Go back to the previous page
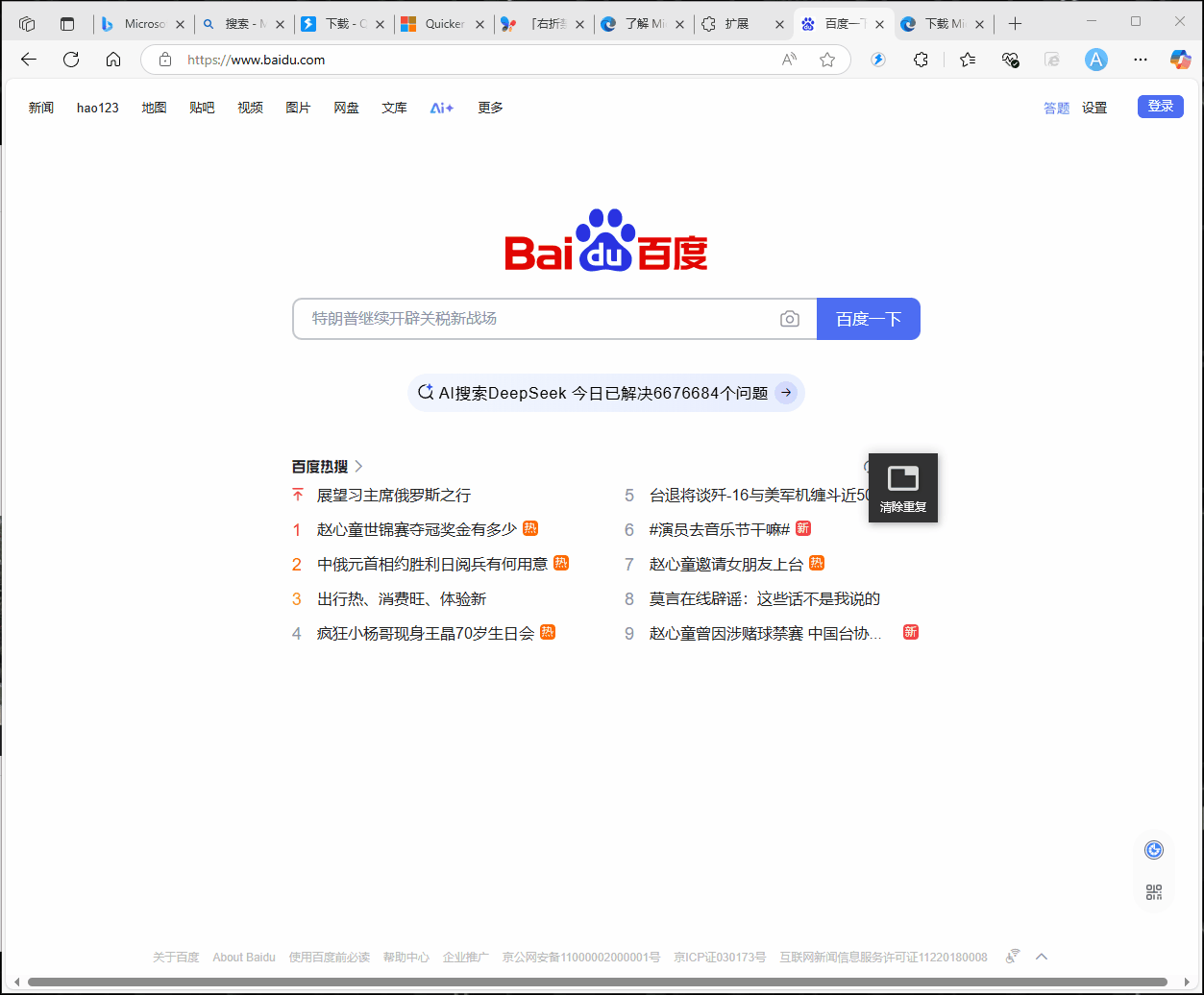1204x995 pixels. [x=29, y=60]
